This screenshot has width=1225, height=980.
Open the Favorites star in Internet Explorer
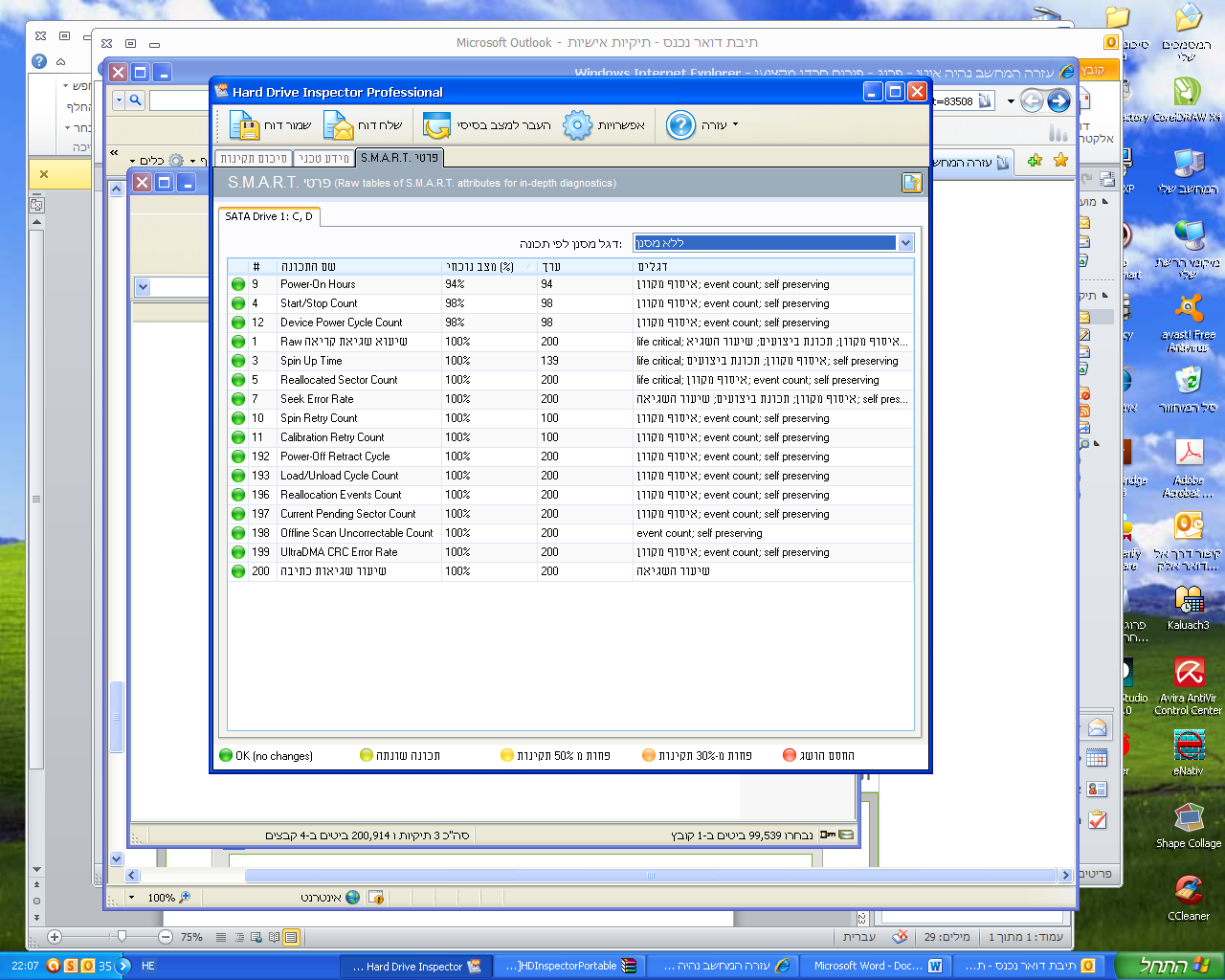1060,161
